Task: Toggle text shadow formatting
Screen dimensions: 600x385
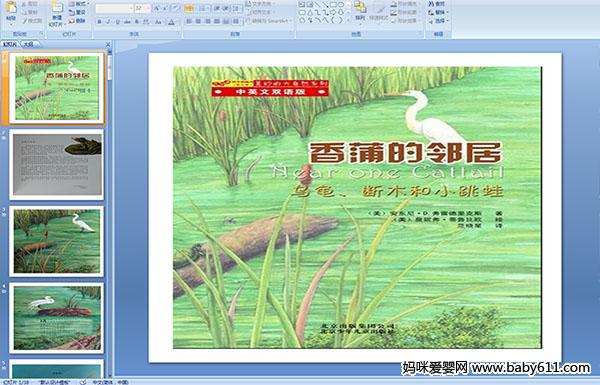Action: pyautogui.click(x=137, y=22)
